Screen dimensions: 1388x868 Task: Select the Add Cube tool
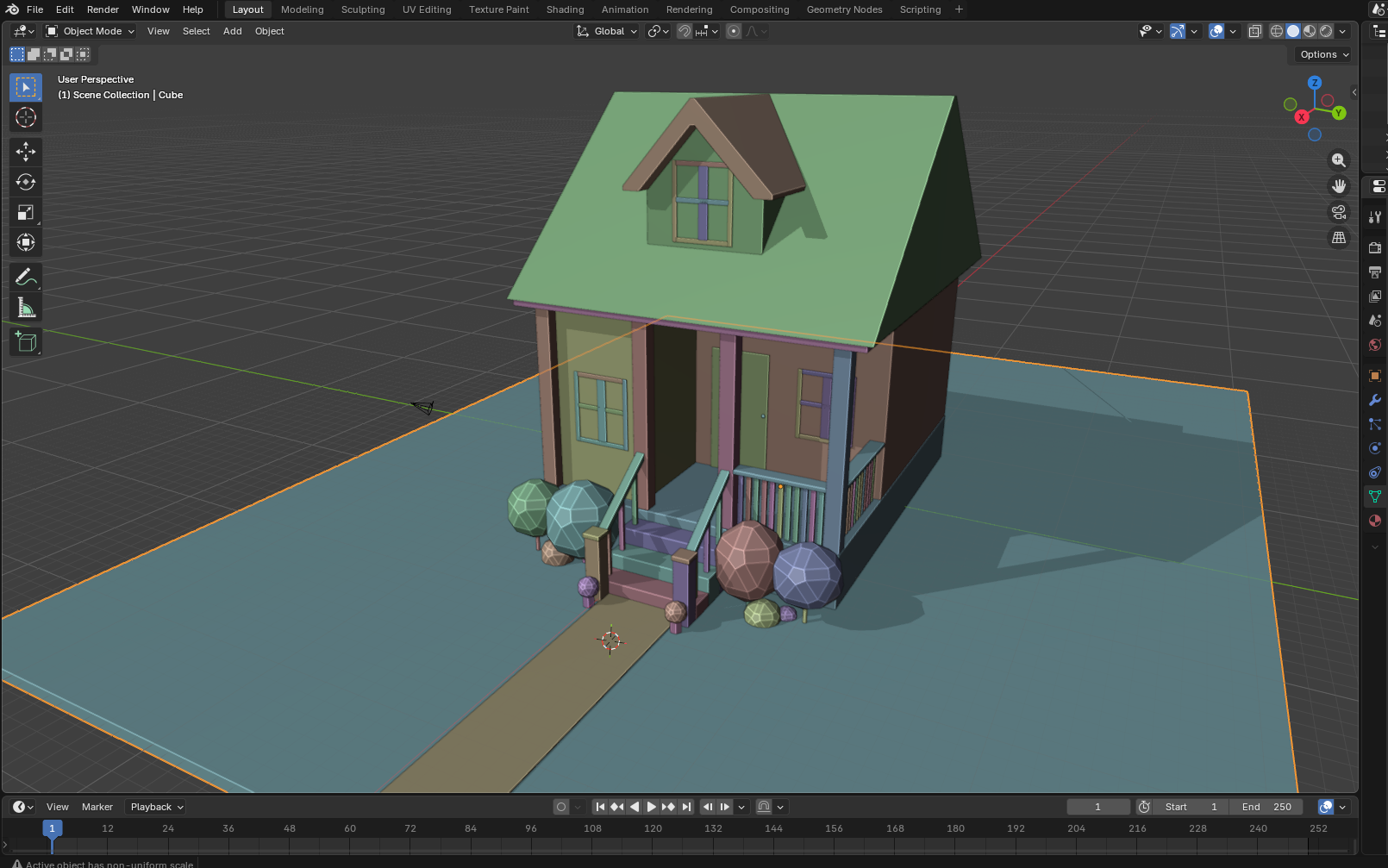[25, 342]
